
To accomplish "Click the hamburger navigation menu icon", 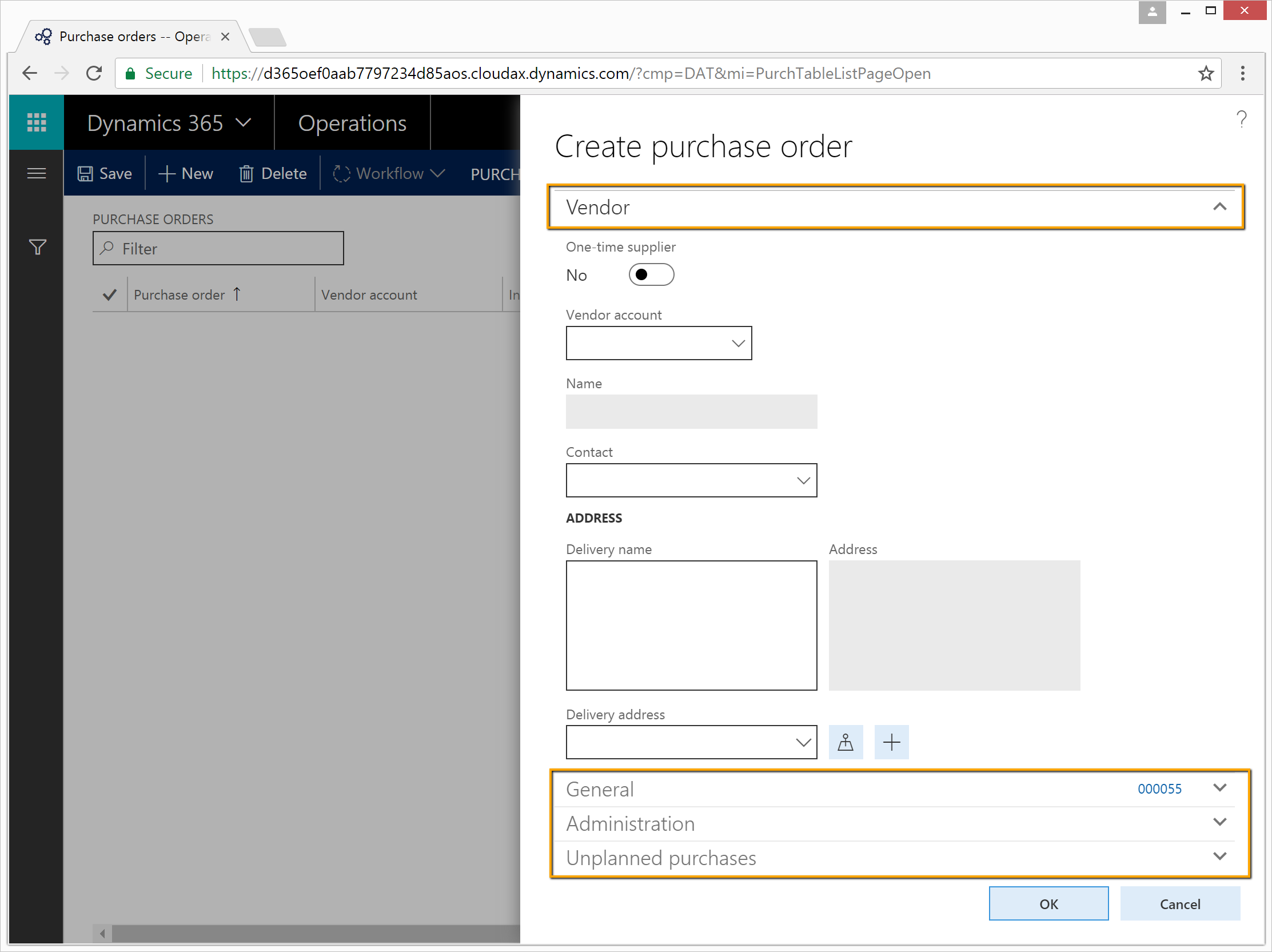I will pyautogui.click(x=36, y=173).
